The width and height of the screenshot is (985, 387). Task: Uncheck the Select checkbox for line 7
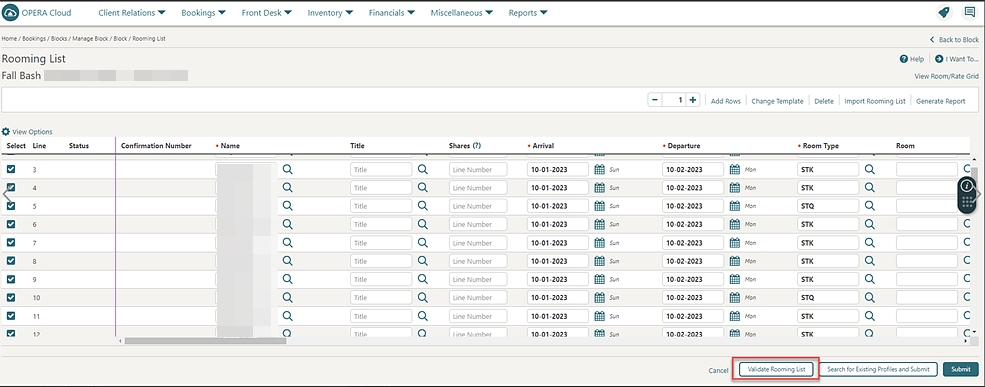click(x=11, y=243)
